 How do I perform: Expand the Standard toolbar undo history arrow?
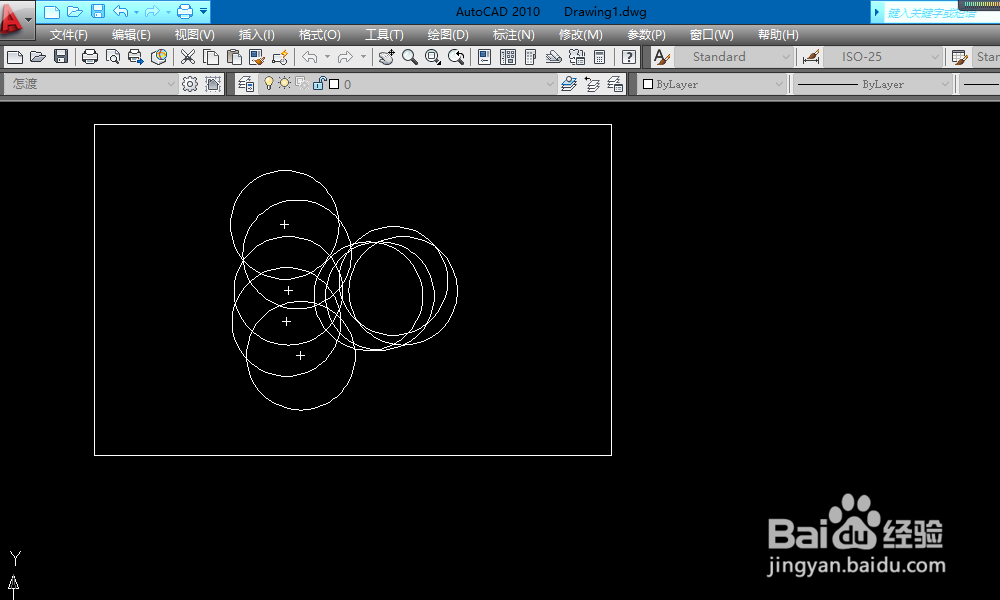(x=327, y=57)
